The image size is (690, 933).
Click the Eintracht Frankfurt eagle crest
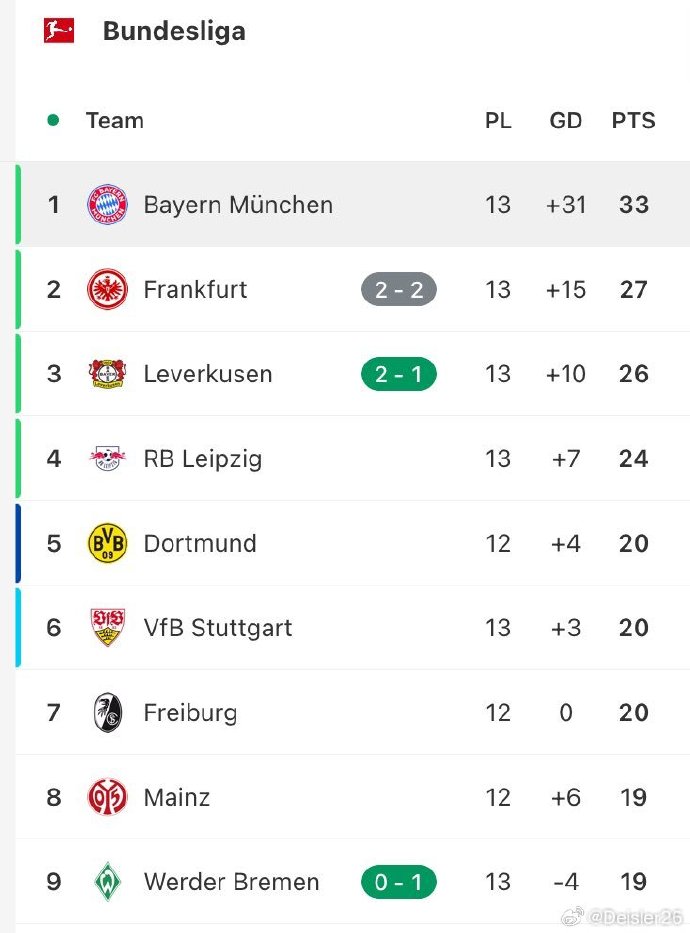(107, 290)
